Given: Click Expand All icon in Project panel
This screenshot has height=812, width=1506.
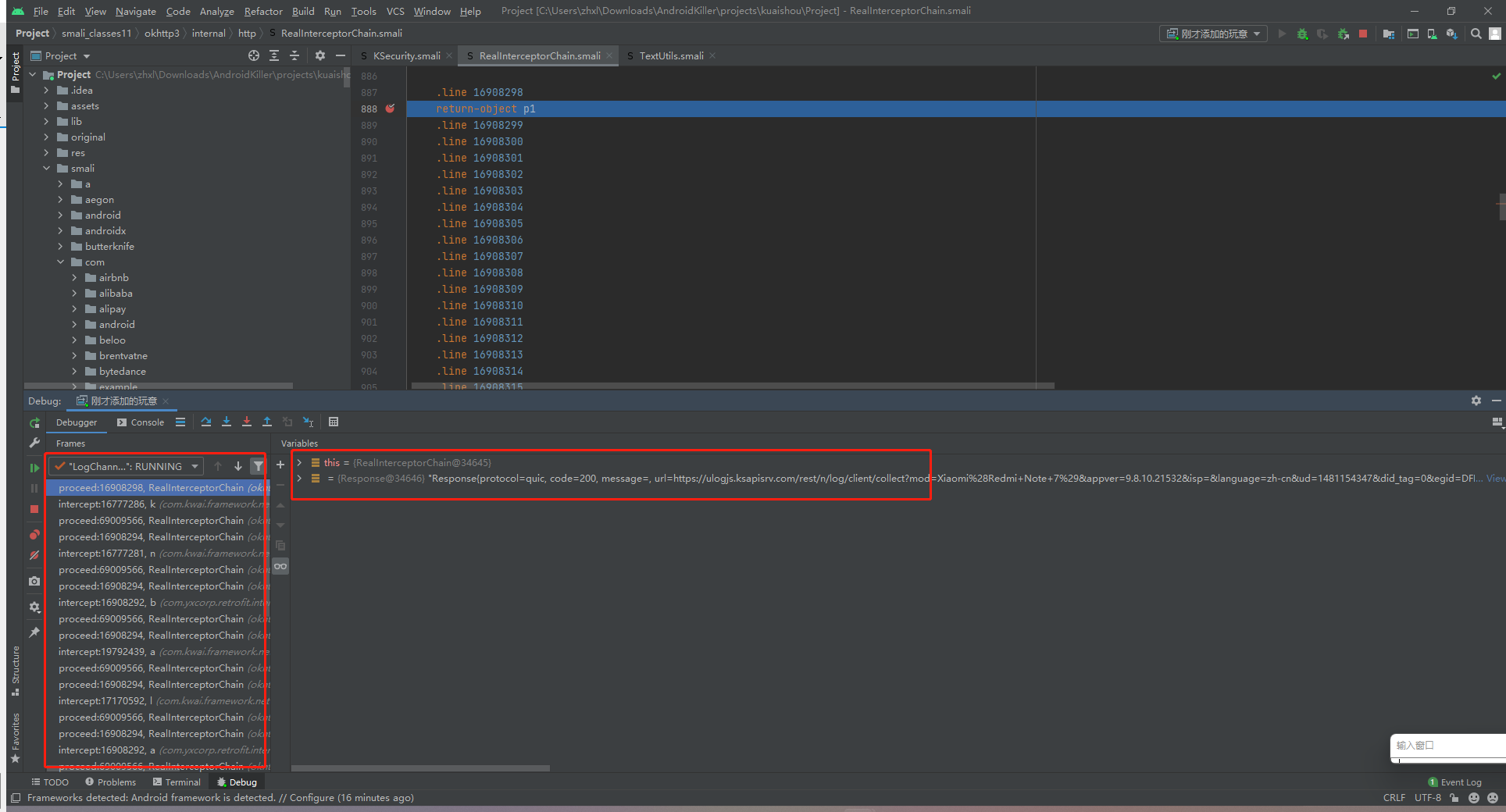Looking at the screenshot, I should coord(274,55).
